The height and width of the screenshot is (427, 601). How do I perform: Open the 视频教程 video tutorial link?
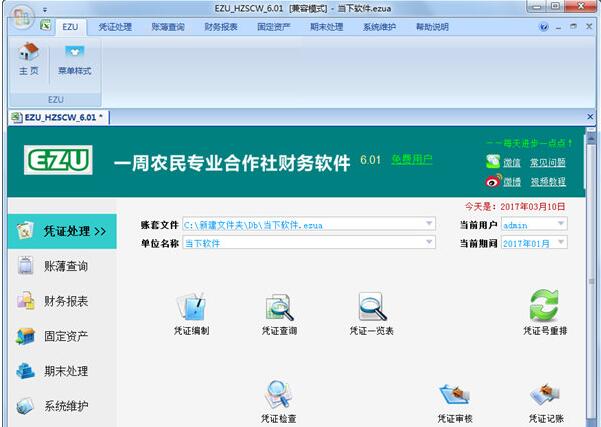(548, 181)
